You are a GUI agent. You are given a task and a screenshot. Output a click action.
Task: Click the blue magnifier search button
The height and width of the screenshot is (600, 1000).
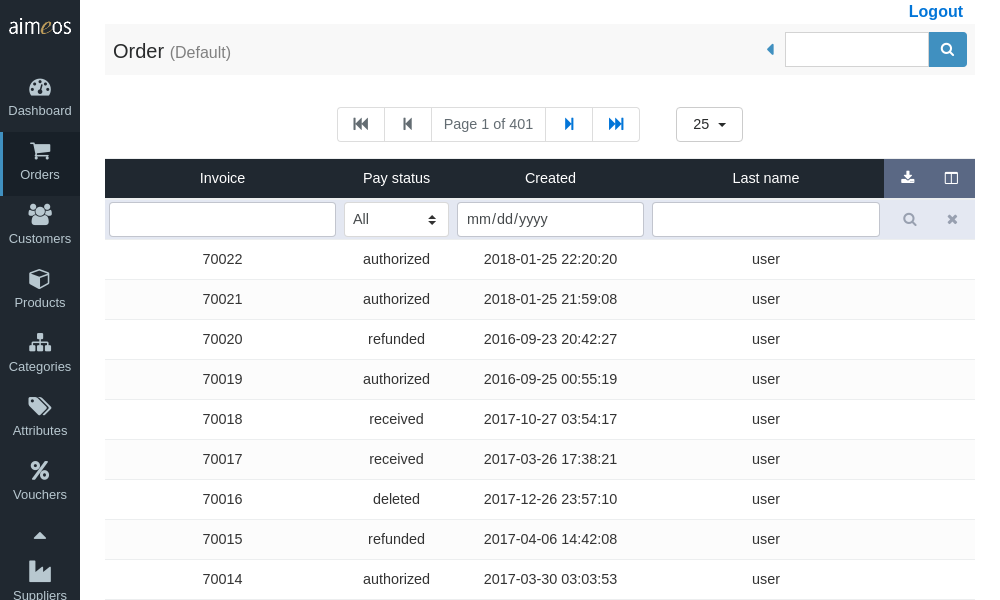[947, 49]
